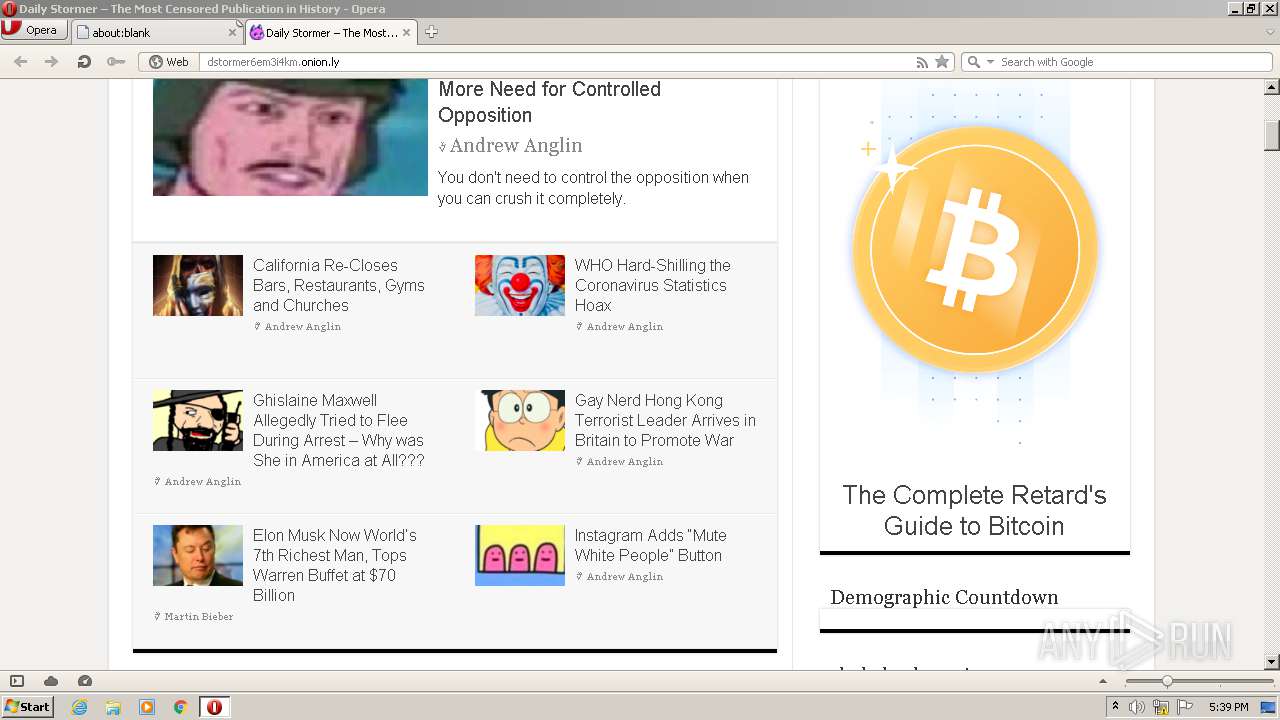Image resolution: width=1280 pixels, height=720 pixels.
Task: Open the Windows Start menu
Action: (x=27, y=707)
